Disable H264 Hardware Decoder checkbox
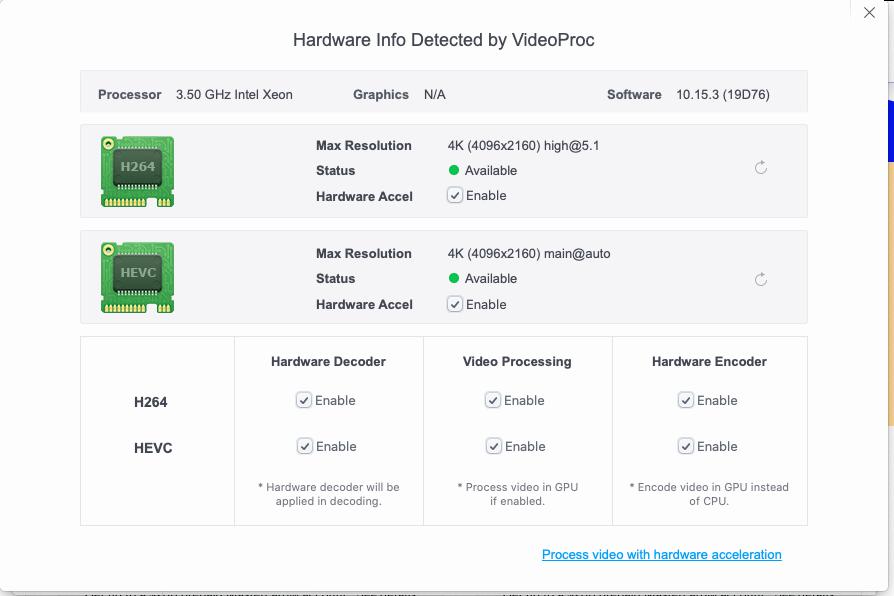 point(304,401)
